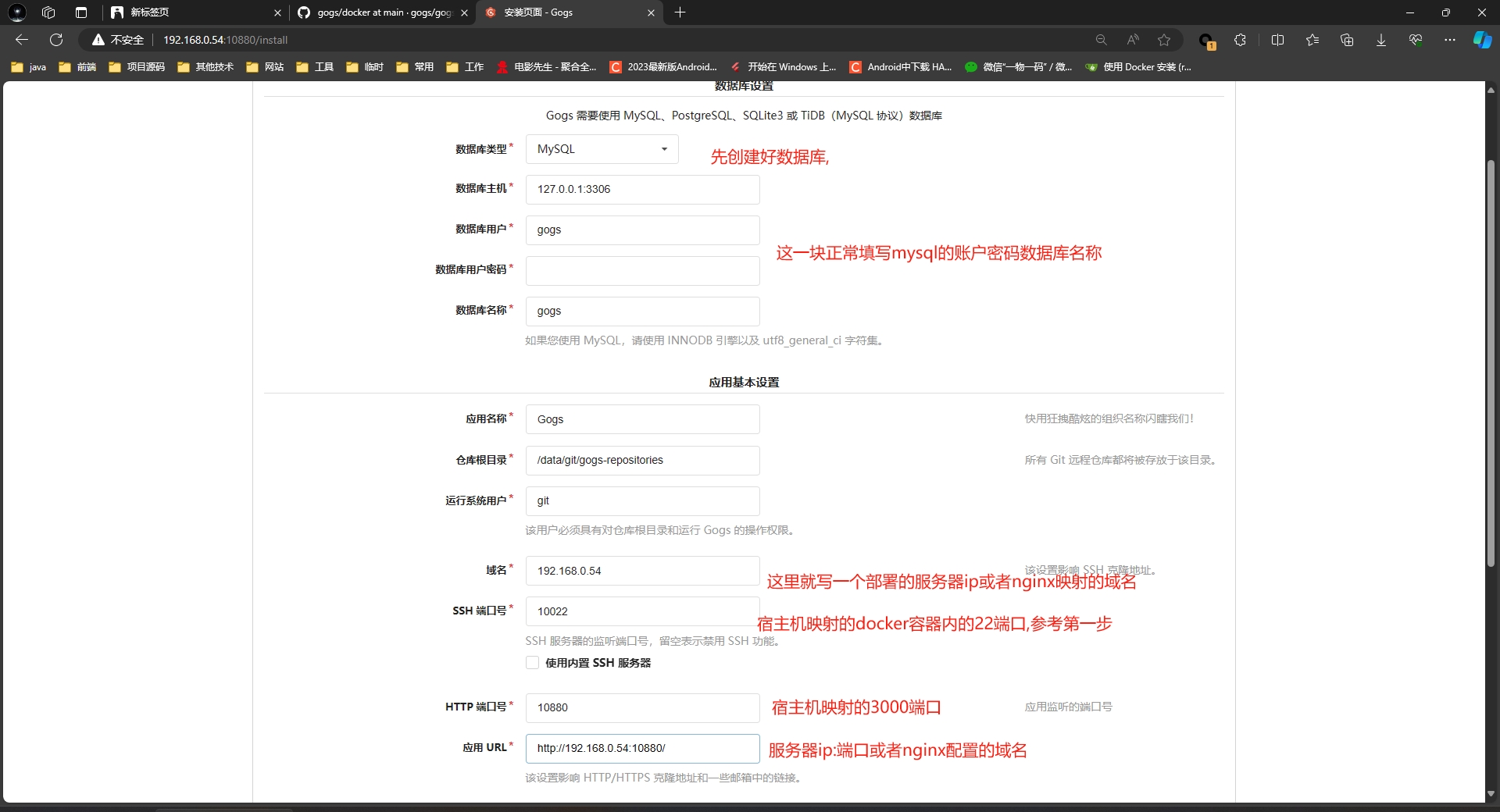
Task: Open the downloads icon
Action: (1381, 40)
